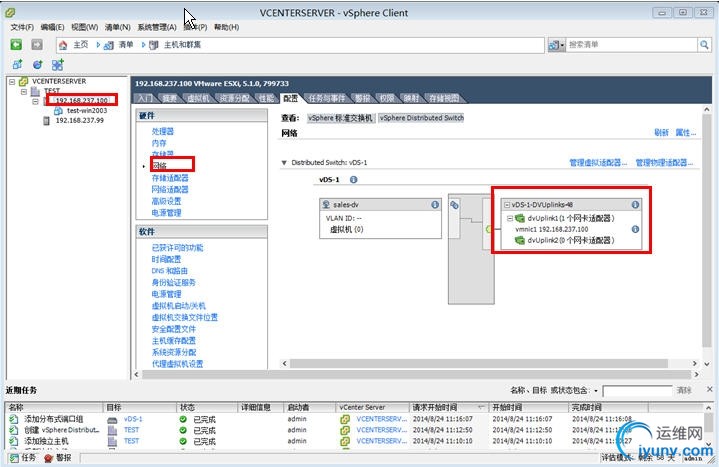Open recent tasks filter dropdown arrow

[x=596, y=391]
